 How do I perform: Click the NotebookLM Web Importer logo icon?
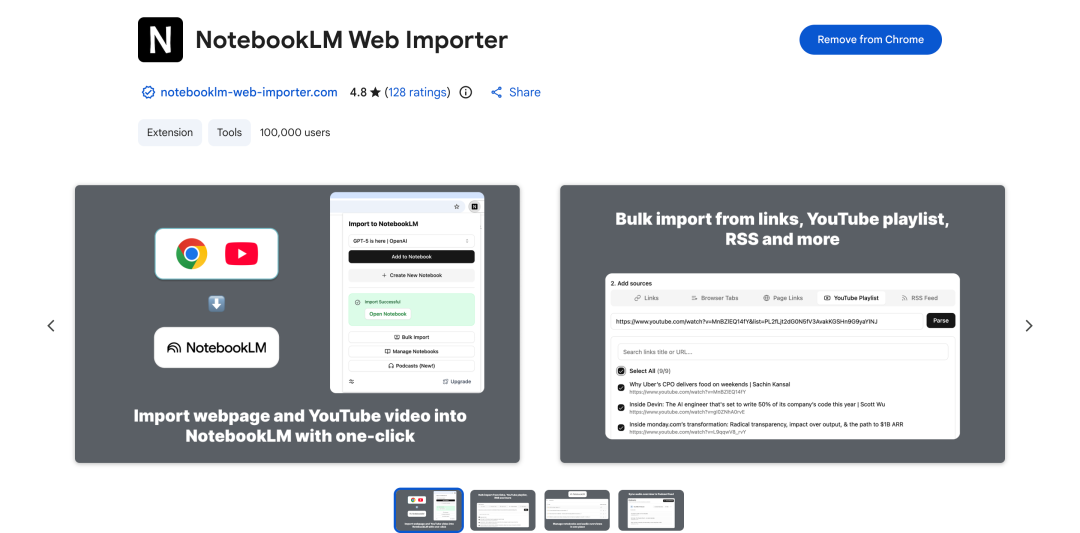(x=160, y=40)
